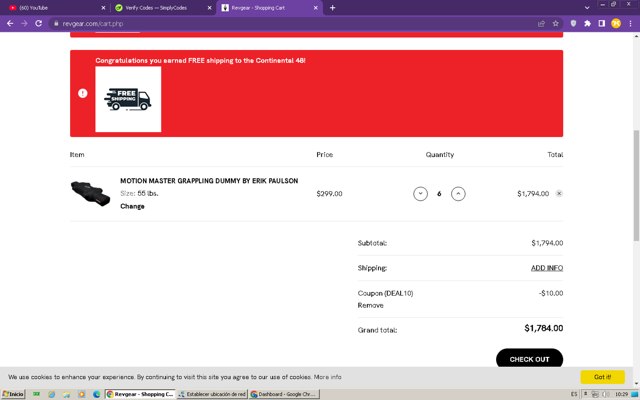Open the yellow profile avatar
The height and width of the screenshot is (400, 640).
(616, 23)
